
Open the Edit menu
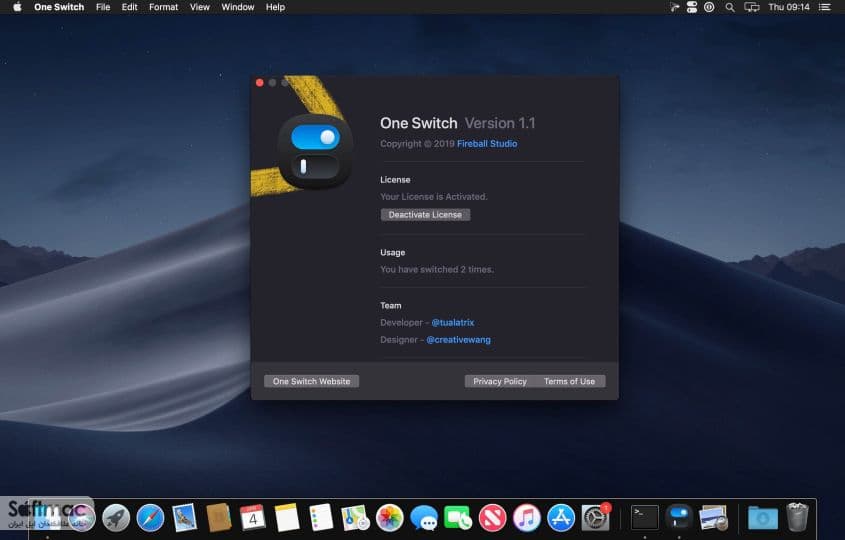(129, 7)
